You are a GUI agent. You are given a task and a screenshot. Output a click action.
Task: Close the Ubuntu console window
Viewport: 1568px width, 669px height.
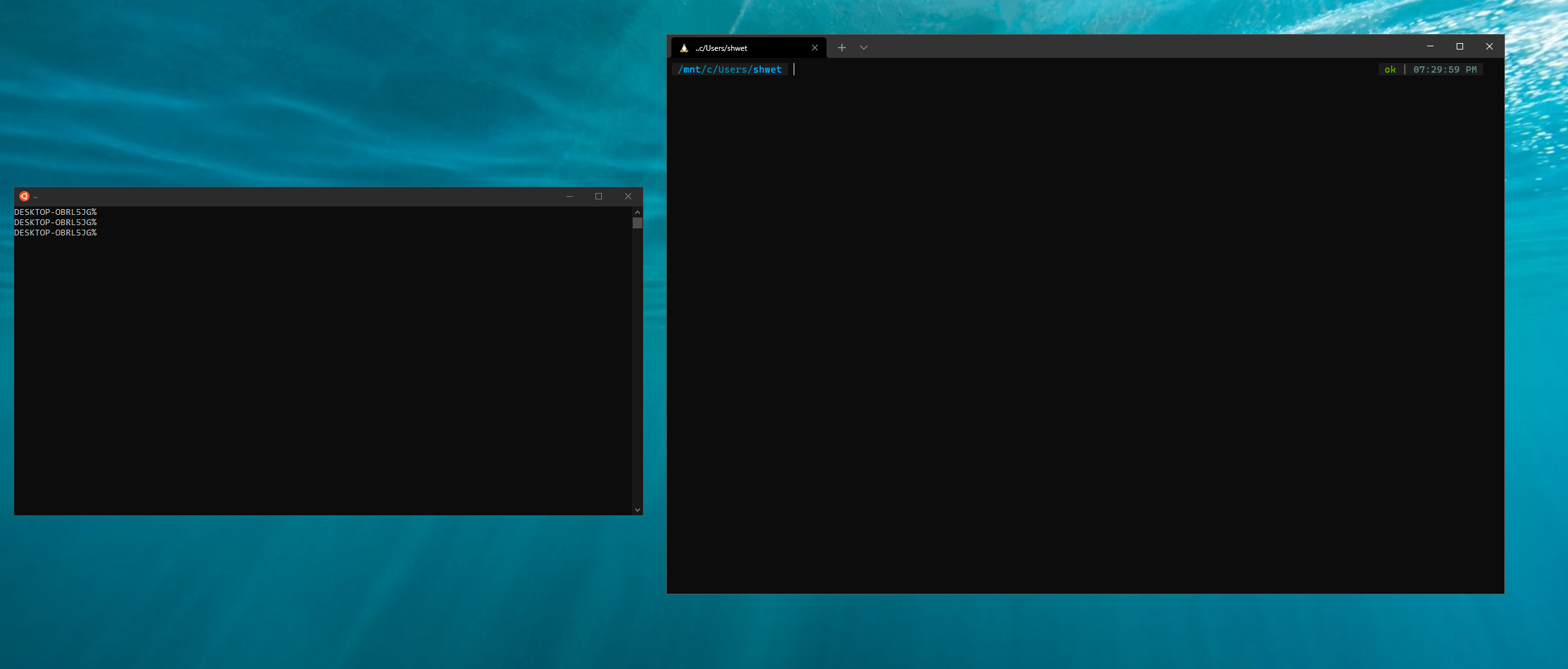(x=628, y=196)
